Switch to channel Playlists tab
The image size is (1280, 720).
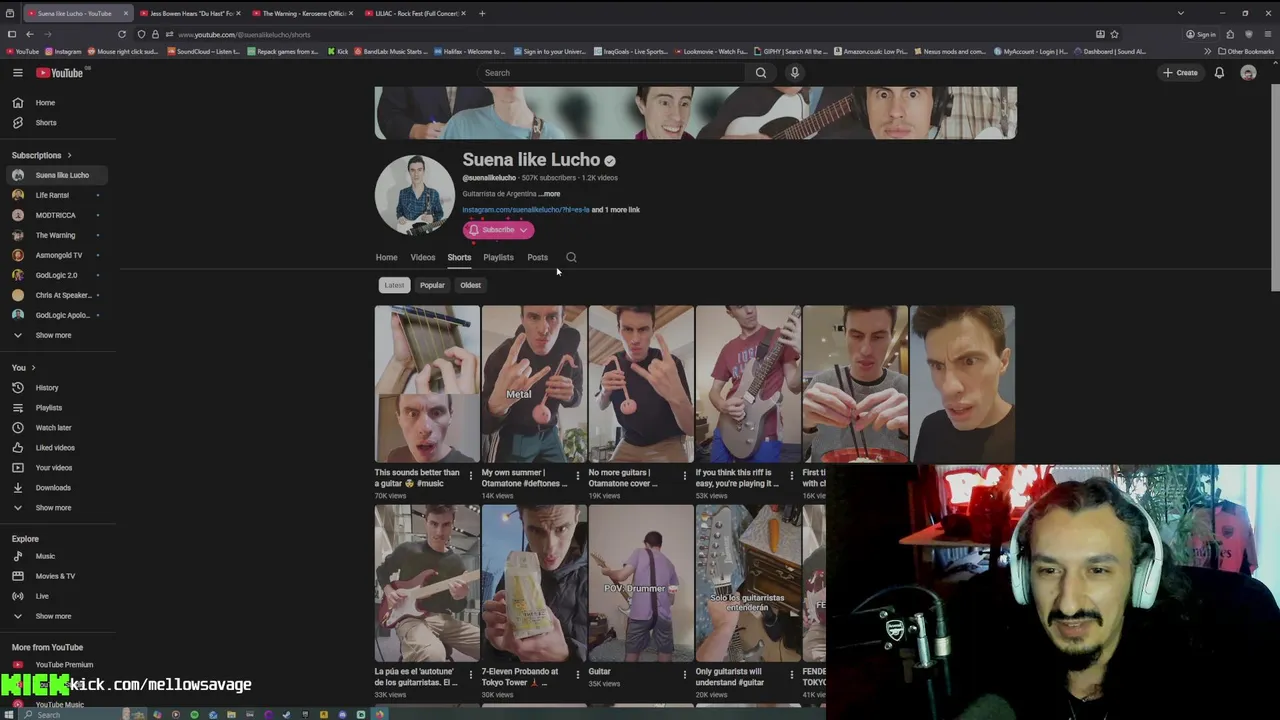498,257
